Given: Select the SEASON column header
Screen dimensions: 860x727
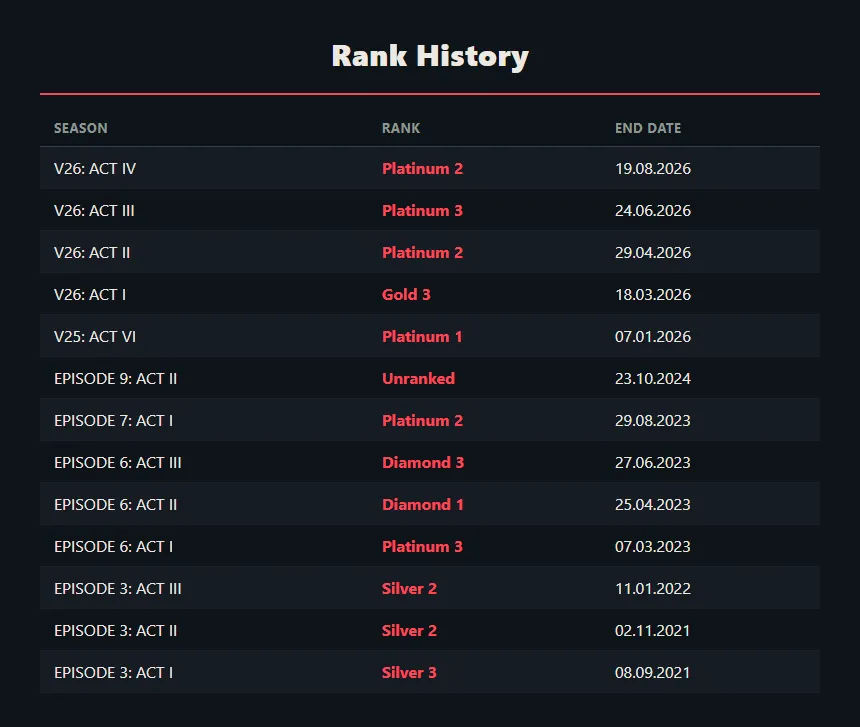Looking at the screenshot, I should [x=81, y=128].
